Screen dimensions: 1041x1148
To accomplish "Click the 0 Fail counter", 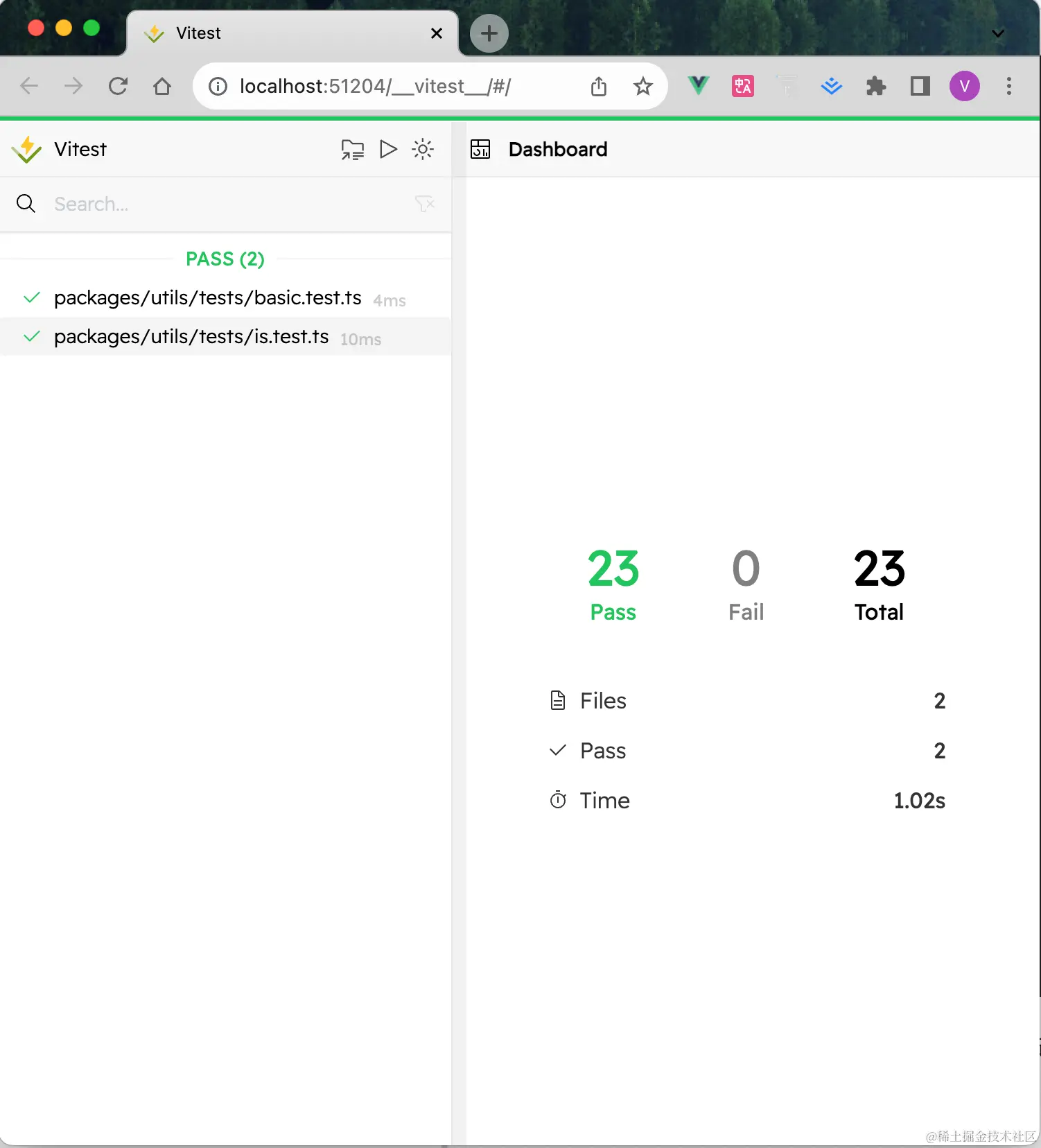I will pyautogui.click(x=746, y=585).
